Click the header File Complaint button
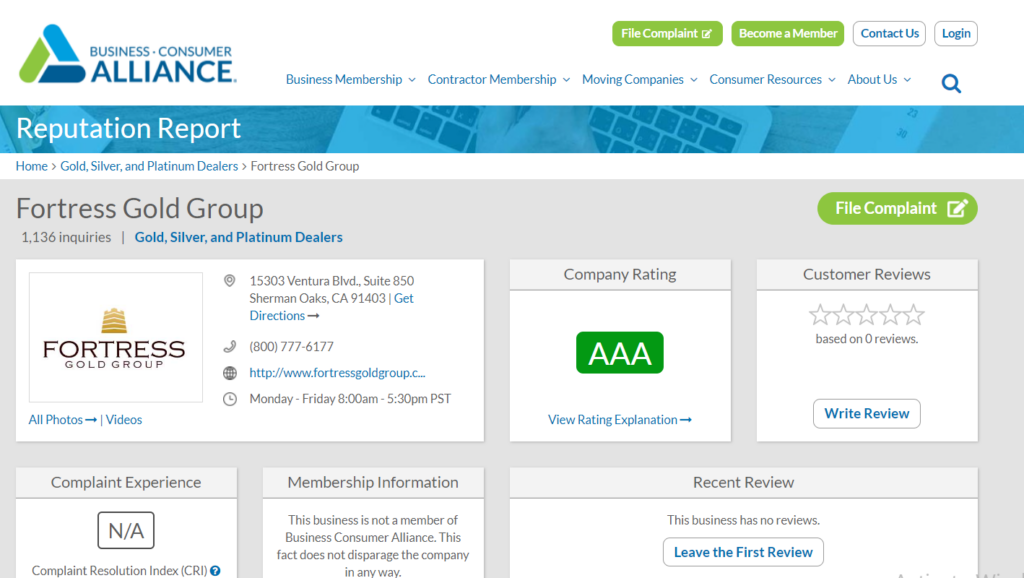The height and width of the screenshot is (578, 1024). [x=667, y=33]
